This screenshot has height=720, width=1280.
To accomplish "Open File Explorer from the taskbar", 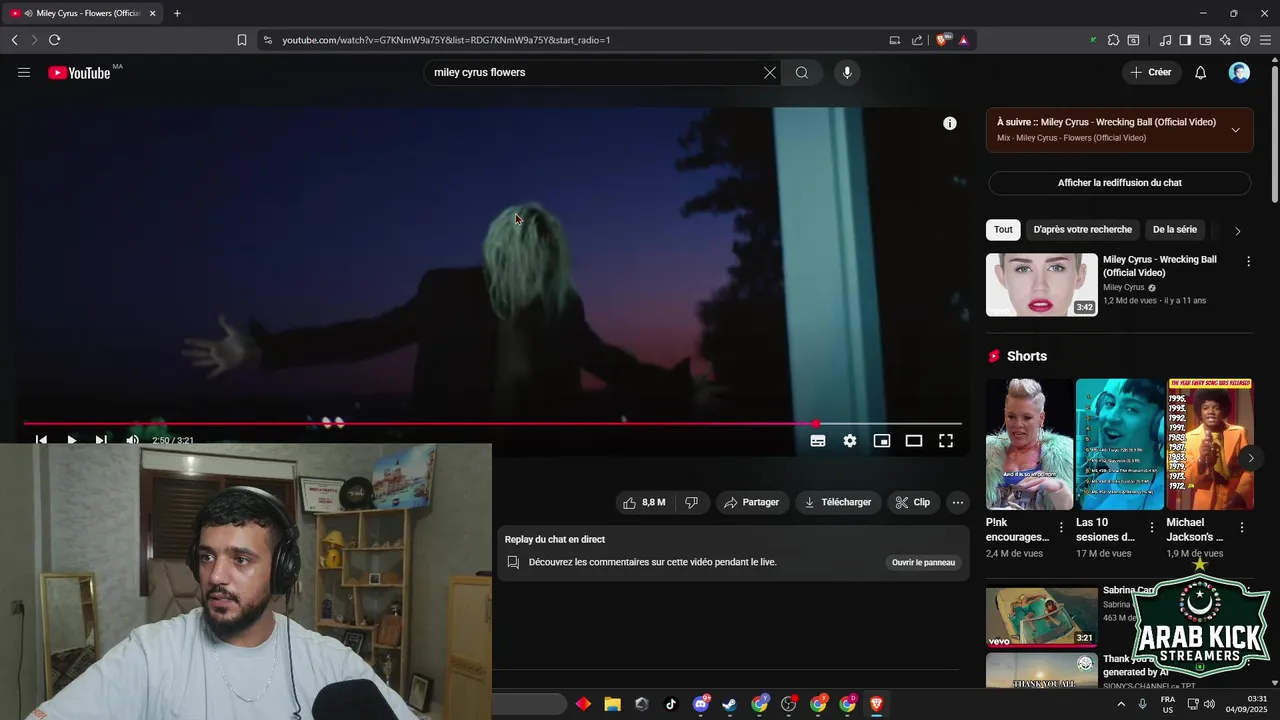I will click(612, 704).
